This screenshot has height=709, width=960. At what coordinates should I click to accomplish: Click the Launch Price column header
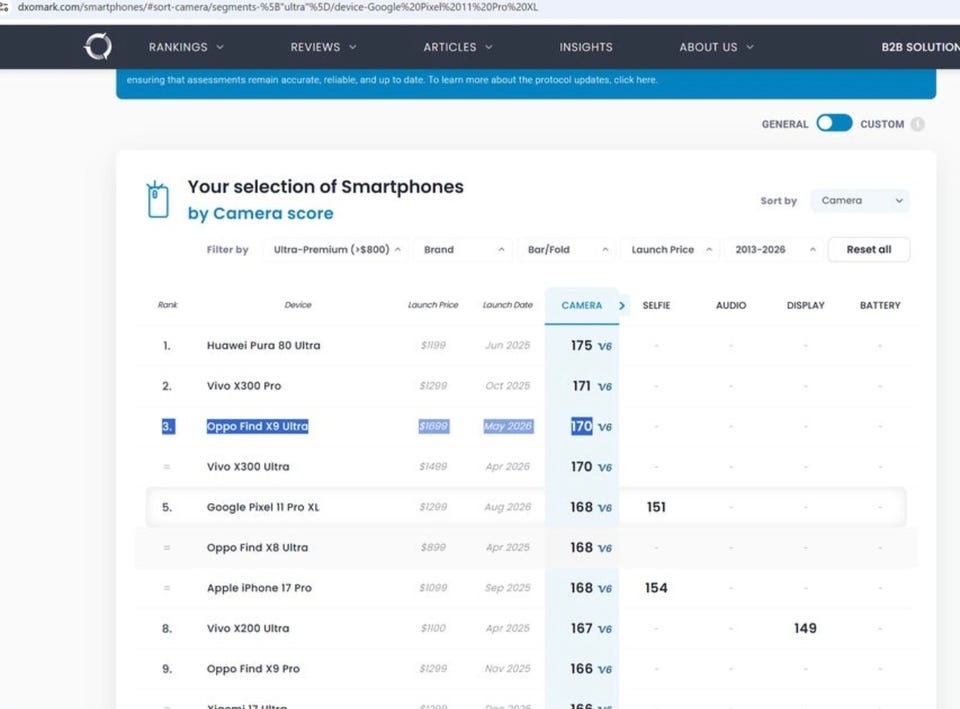tap(433, 305)
